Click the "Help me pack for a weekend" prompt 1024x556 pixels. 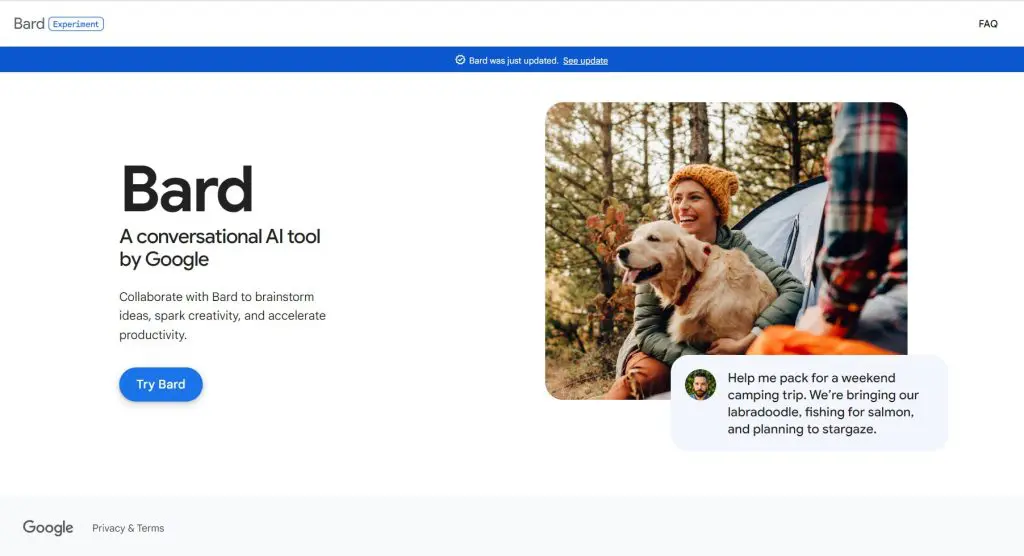823,403
